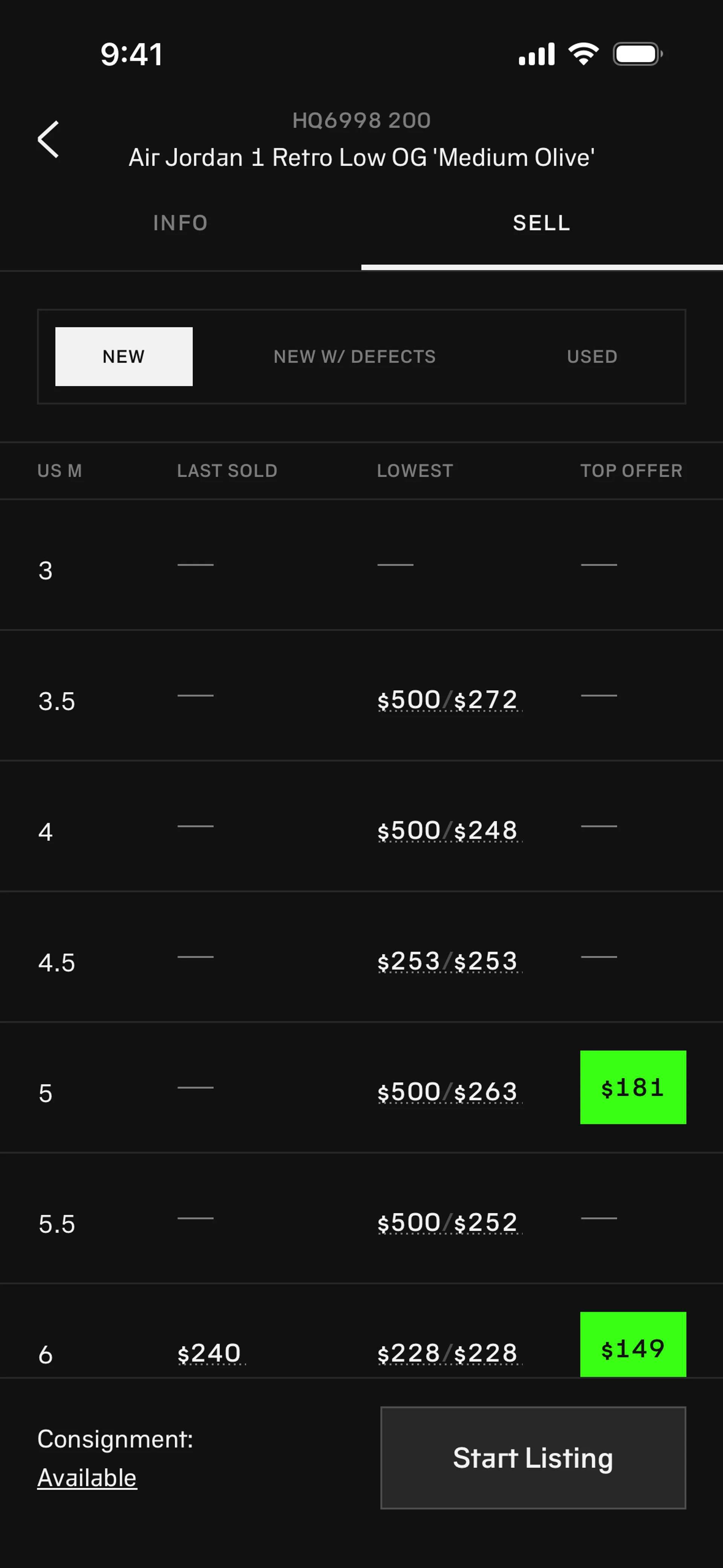The height and width of the screenshot is (1568, 723).
Task: Select the NEW condition option
Action: [x=124, y=357]
